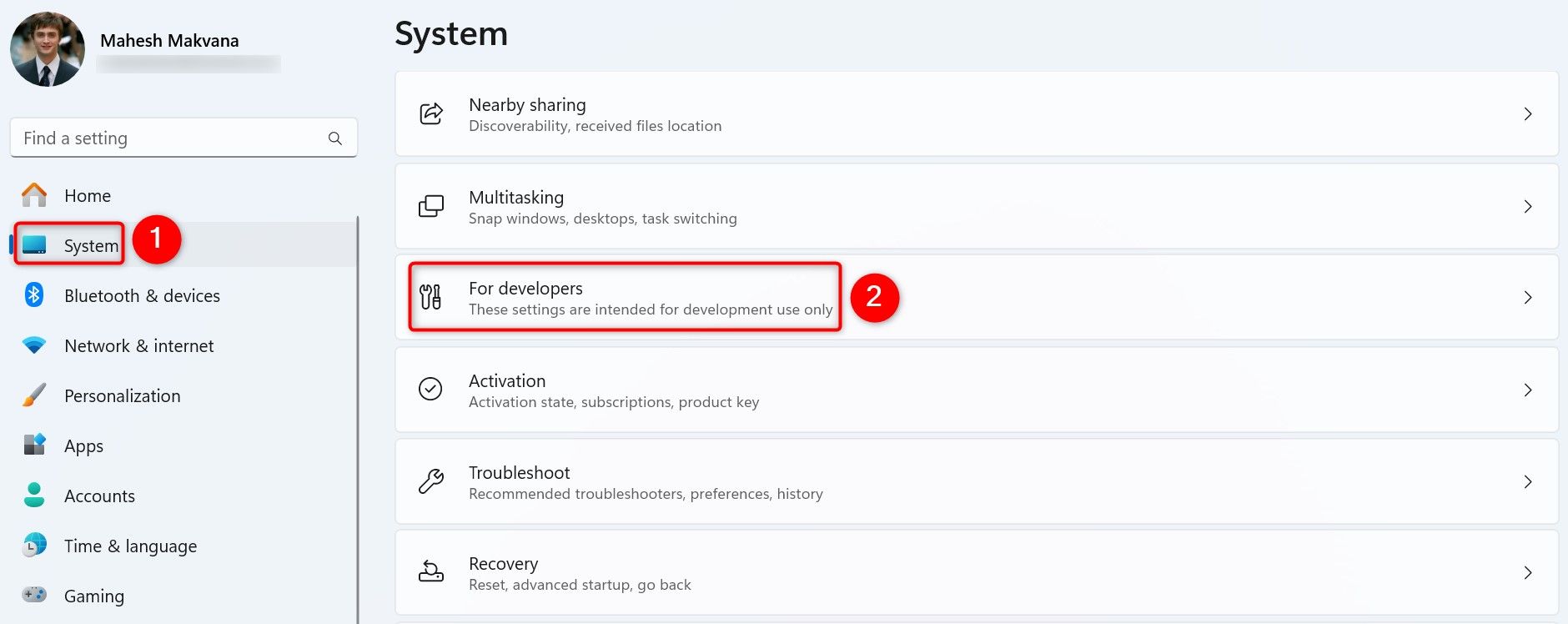Click the Network wifi icon in the sidebar
Screen dimensions: 1568x624
pos(34,345)
